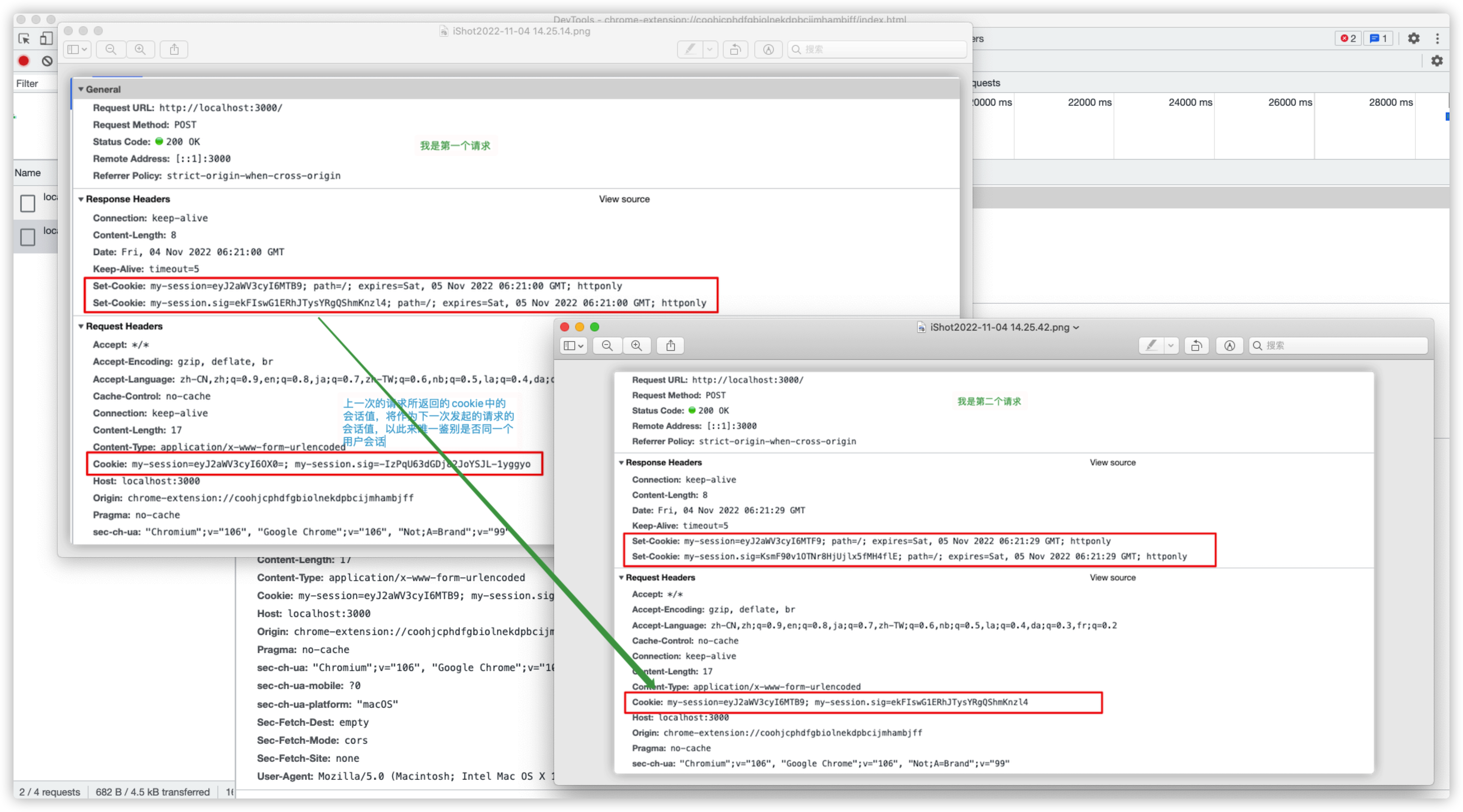Share the 14.25.42 image
Image resolution: width=1463 pixels, height=812 pixels.
671,346
